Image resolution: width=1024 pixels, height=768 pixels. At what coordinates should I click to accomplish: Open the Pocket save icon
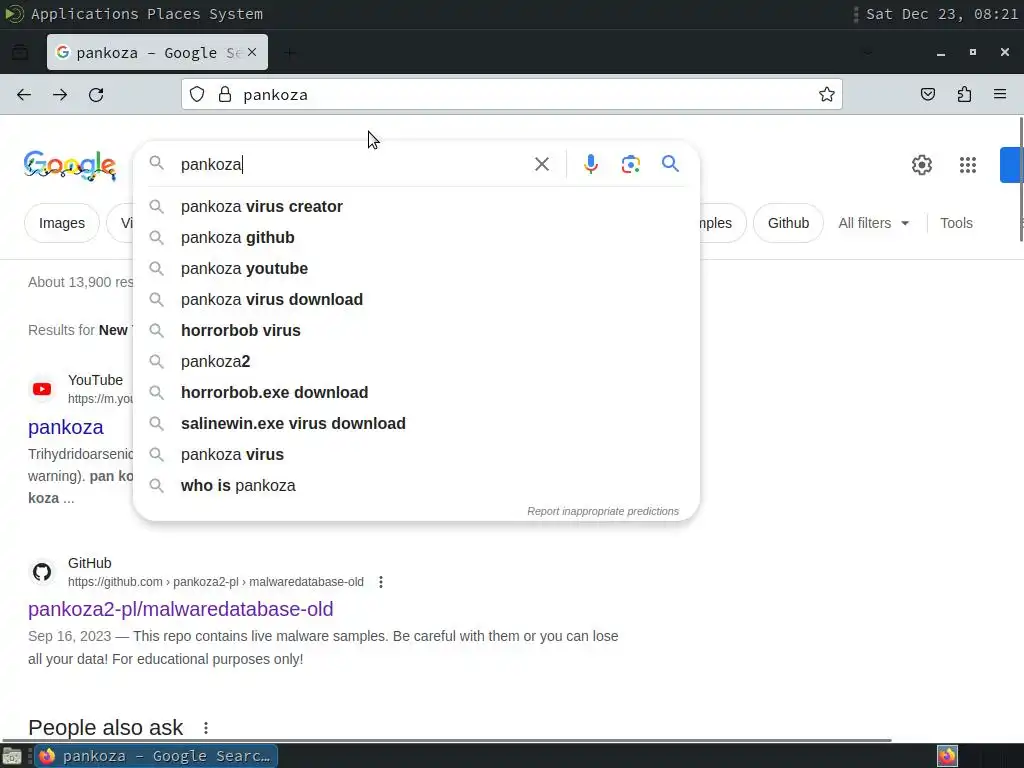[x=927, y=95]
